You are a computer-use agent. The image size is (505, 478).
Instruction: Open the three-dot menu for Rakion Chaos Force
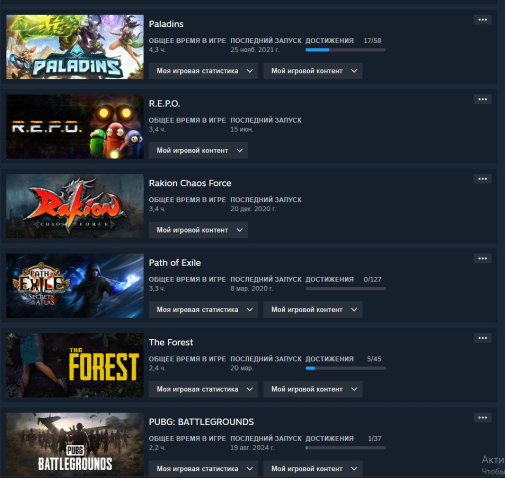pyautogui.click(x=482, y=179)
